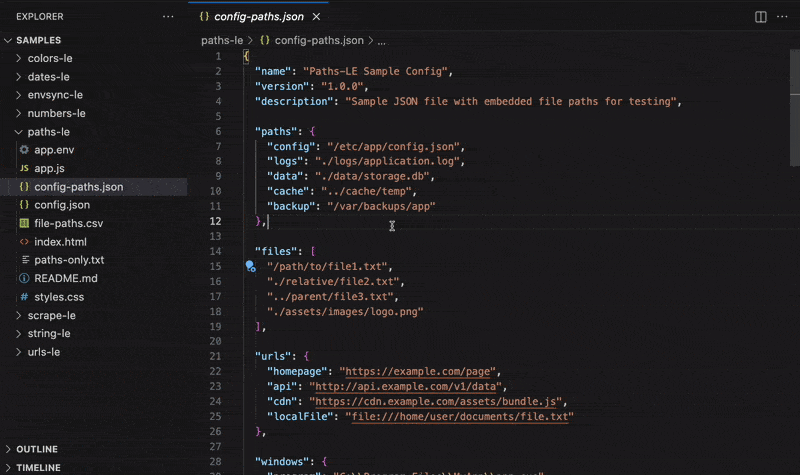Expand the string-le folder

pyautogui.click(x=18, y=334)
